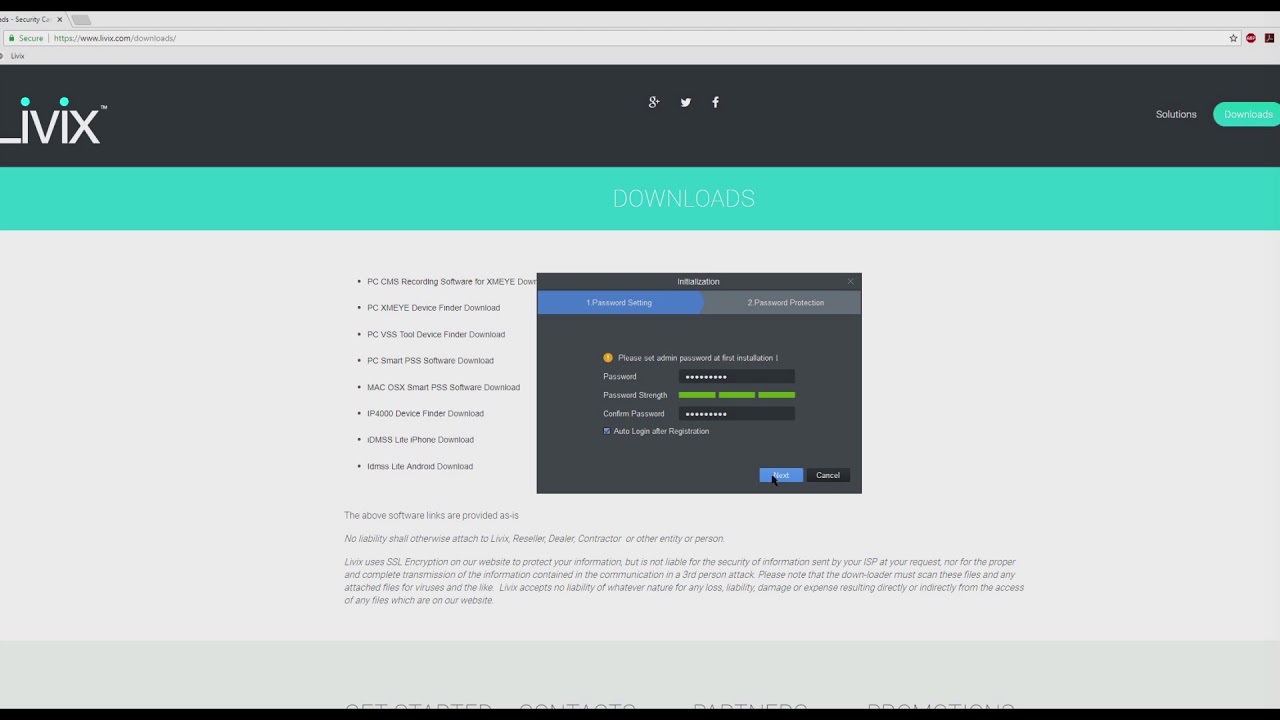The image size is (1280, 720).
Task: Click the Password Strength indicator bar
Action: point(737,395)
